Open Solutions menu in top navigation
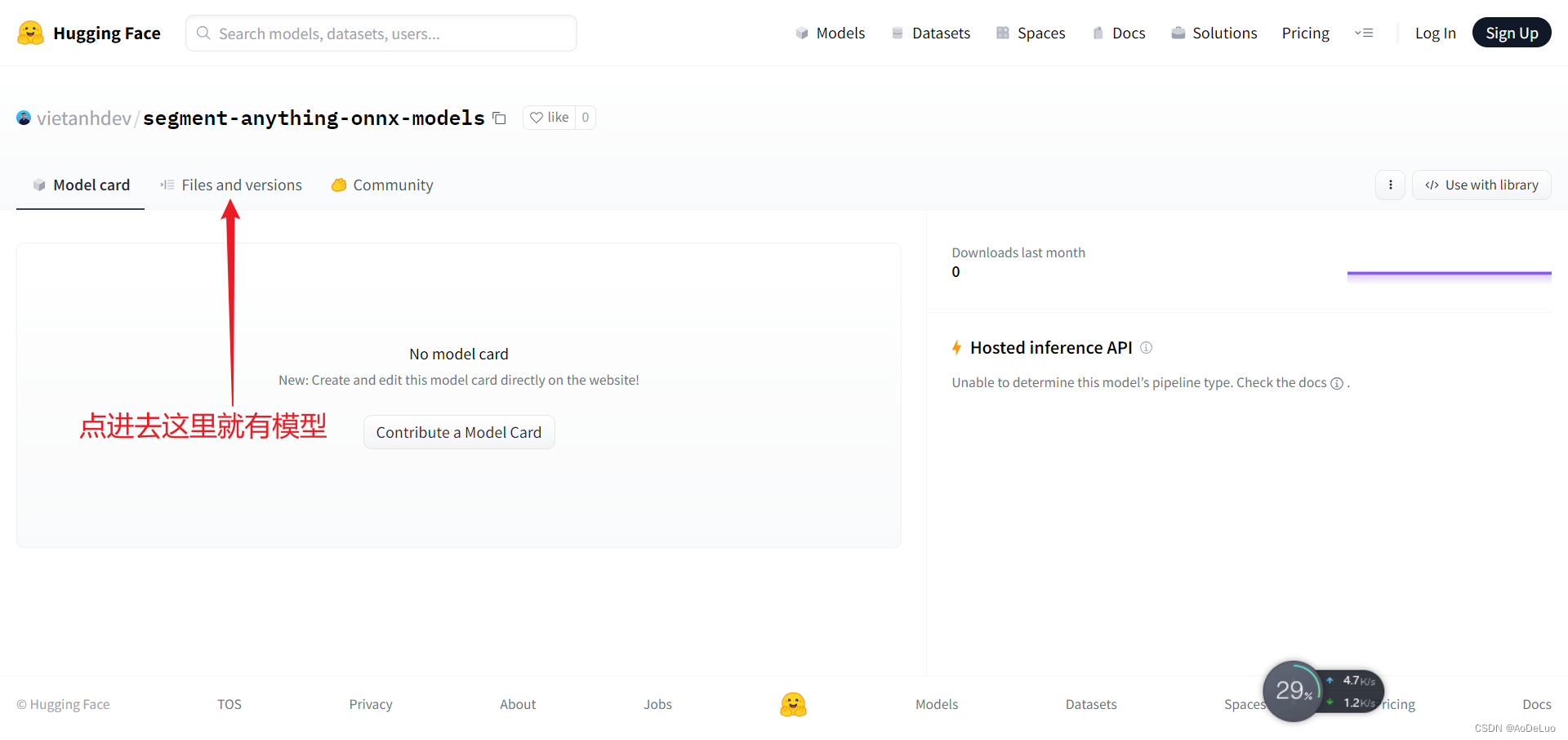The image size is (1568, 740). (x=1214, y=33)
